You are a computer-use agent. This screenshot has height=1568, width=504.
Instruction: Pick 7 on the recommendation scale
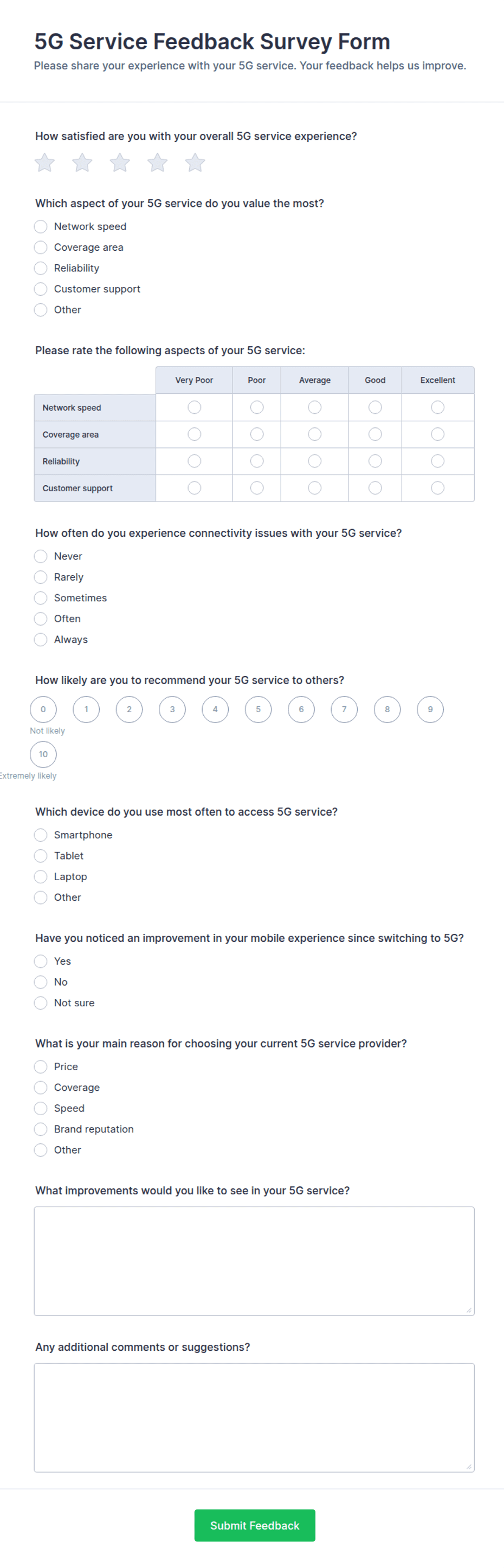pos(345,709)
